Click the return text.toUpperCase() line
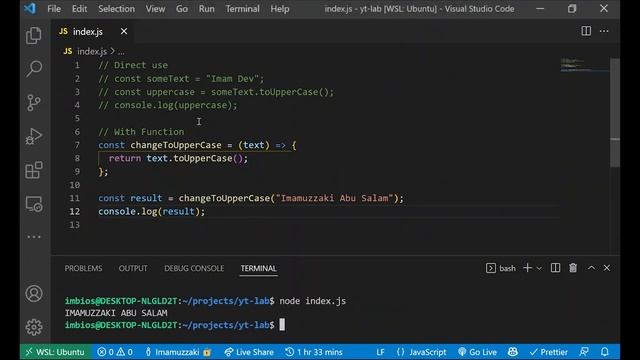 [178, 158]
